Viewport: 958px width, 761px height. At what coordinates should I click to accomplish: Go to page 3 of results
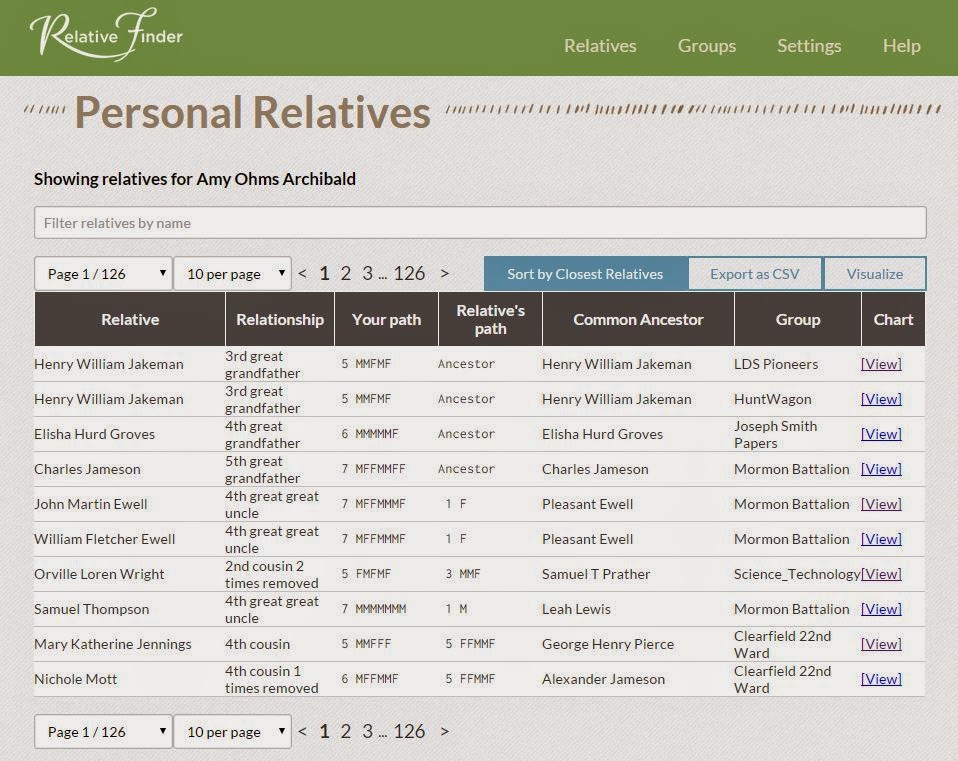click(367, 272)
